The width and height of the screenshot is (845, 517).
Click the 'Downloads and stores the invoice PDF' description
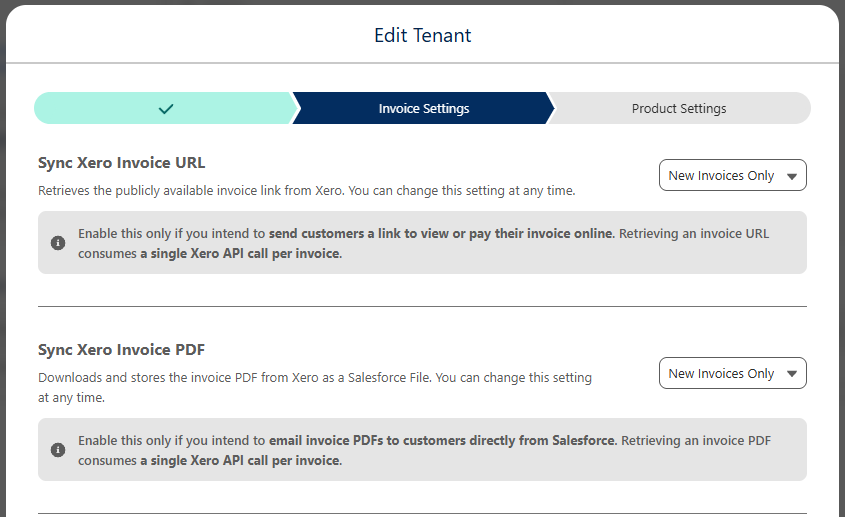[315, 388]
